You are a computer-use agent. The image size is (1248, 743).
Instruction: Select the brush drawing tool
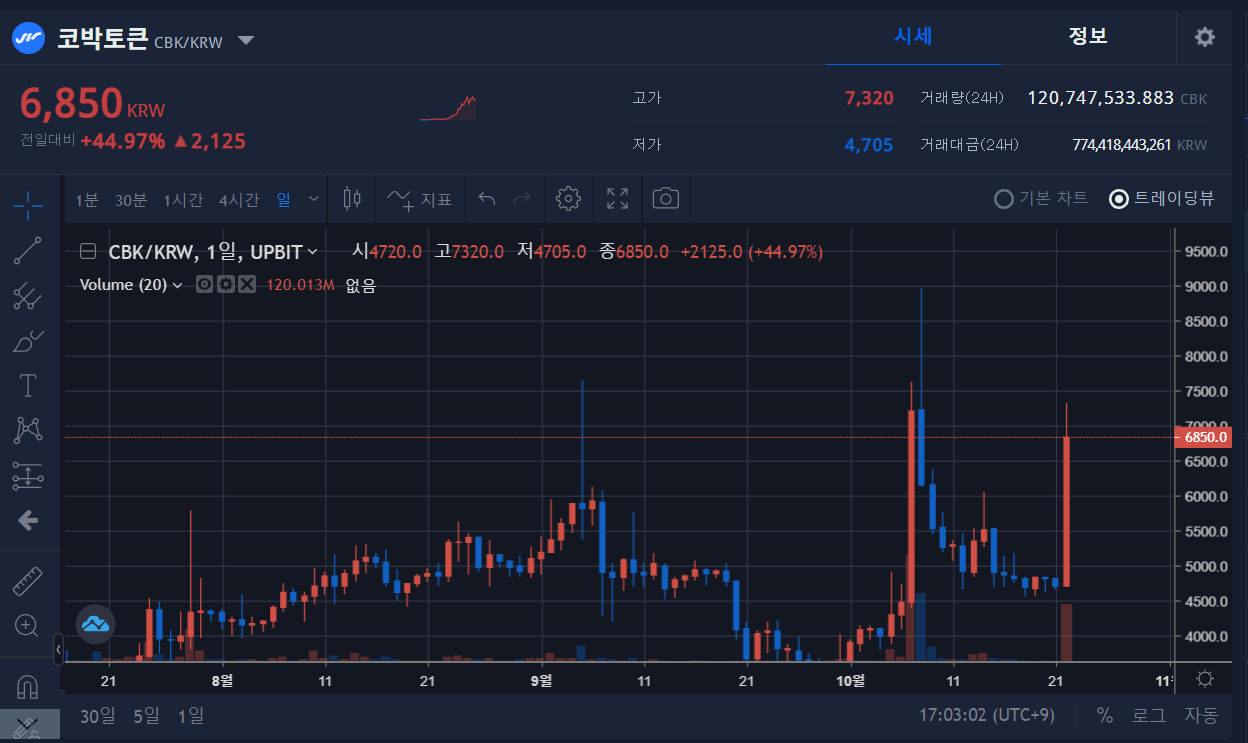28,341
